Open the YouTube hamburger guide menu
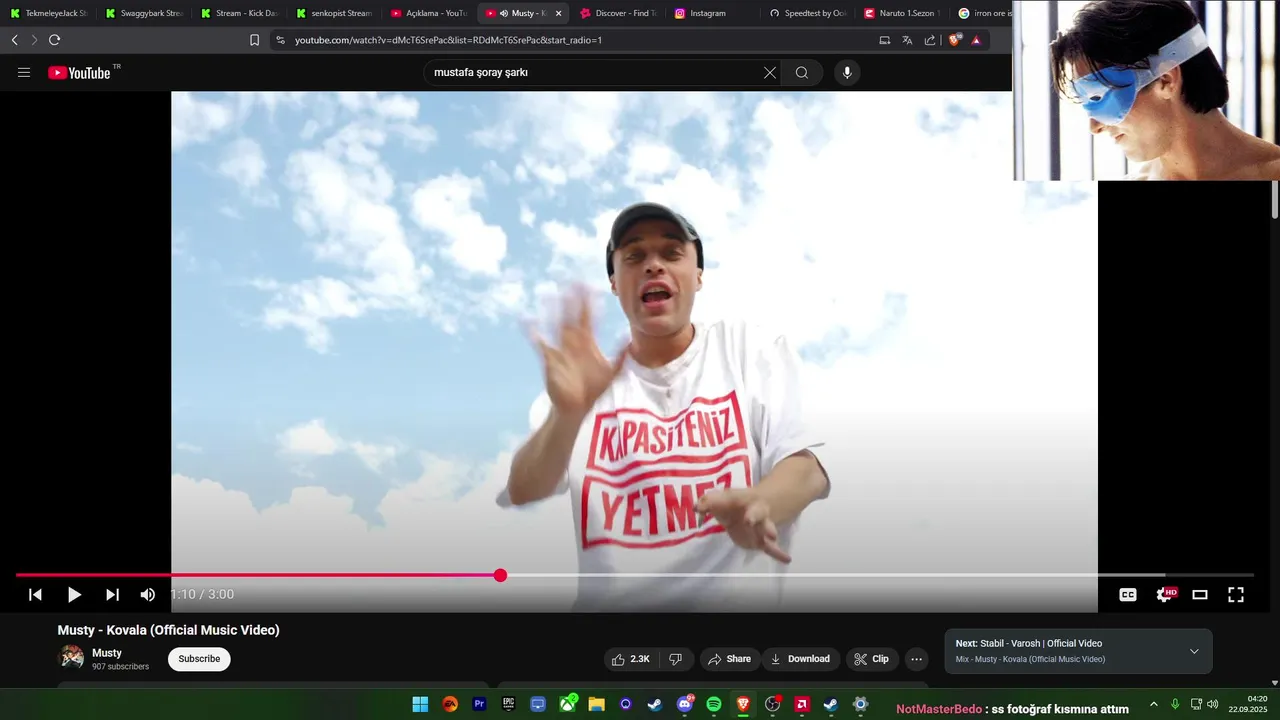The width and height of the screenshot is (1280, 720). [24, 72]
